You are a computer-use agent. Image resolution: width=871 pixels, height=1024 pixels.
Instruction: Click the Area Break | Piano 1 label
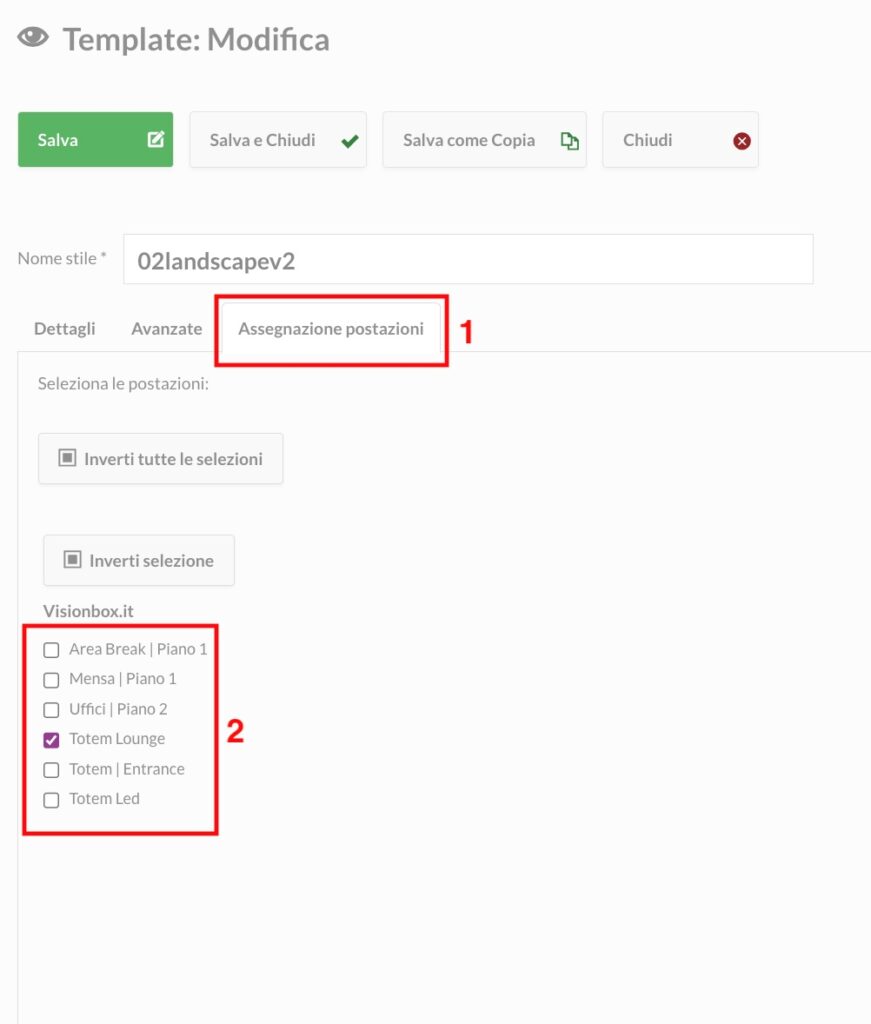[138, 649]
